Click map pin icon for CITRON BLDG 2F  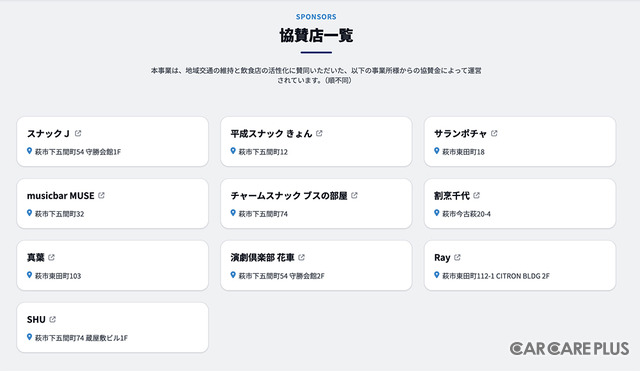pos(437,275)
